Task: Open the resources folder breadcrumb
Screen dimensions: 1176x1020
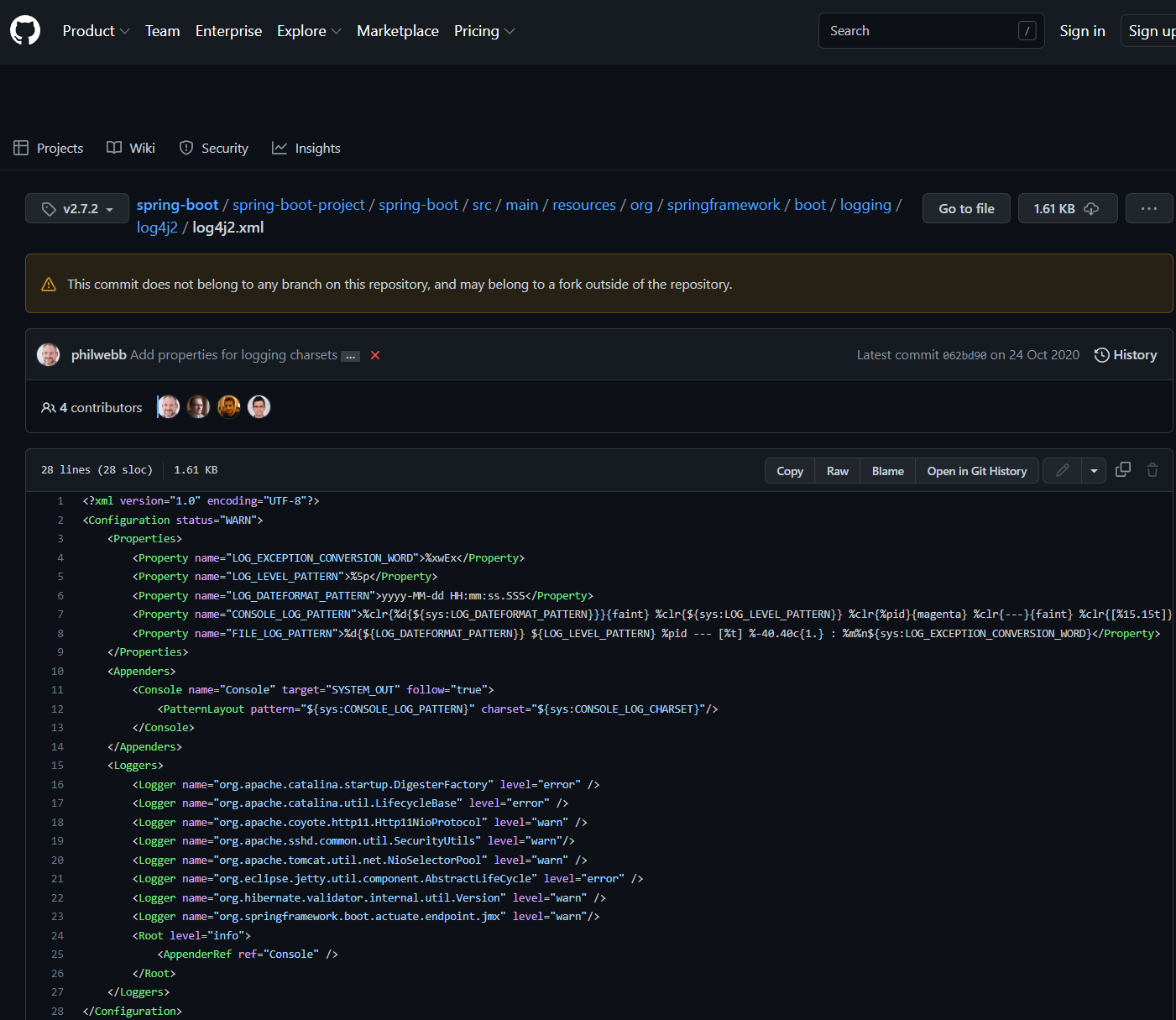Action: pos(584,205)
